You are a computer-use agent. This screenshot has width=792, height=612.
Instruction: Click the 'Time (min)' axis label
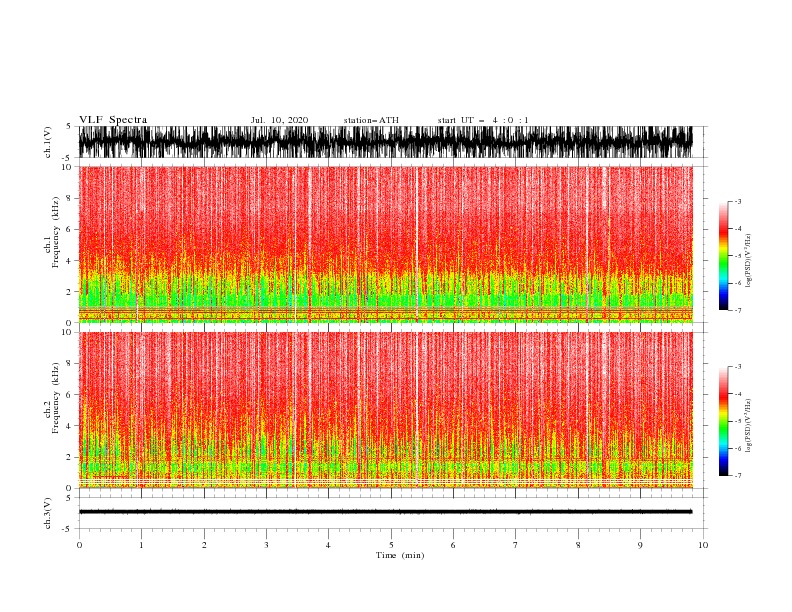(400, 555)
